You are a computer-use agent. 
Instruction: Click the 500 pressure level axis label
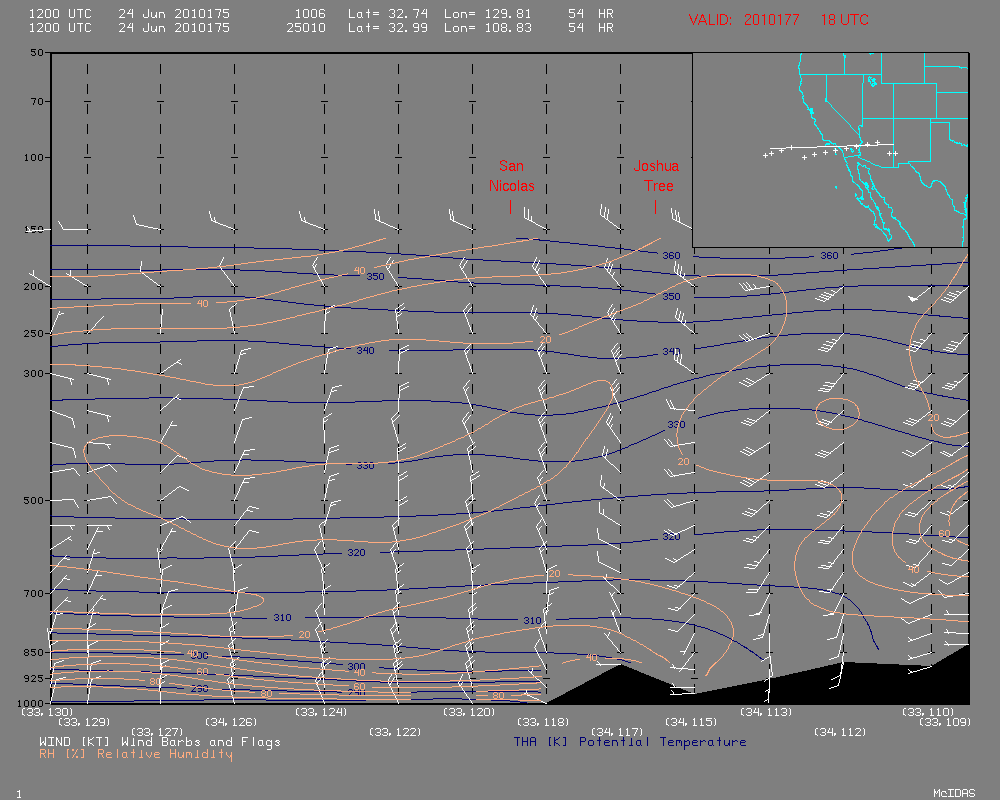(34, 500)
